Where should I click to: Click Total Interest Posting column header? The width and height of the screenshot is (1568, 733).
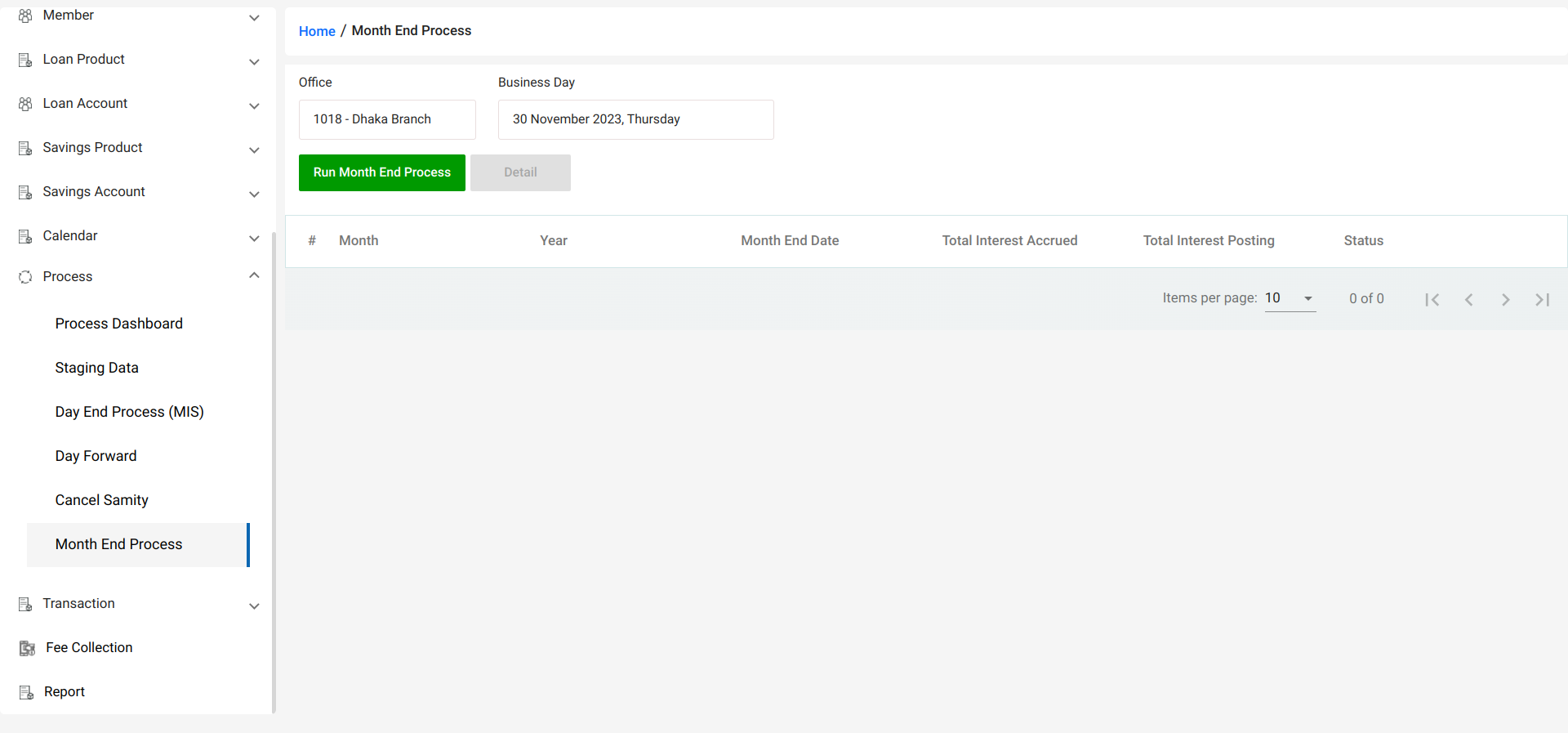click(x=1209, y=240)
